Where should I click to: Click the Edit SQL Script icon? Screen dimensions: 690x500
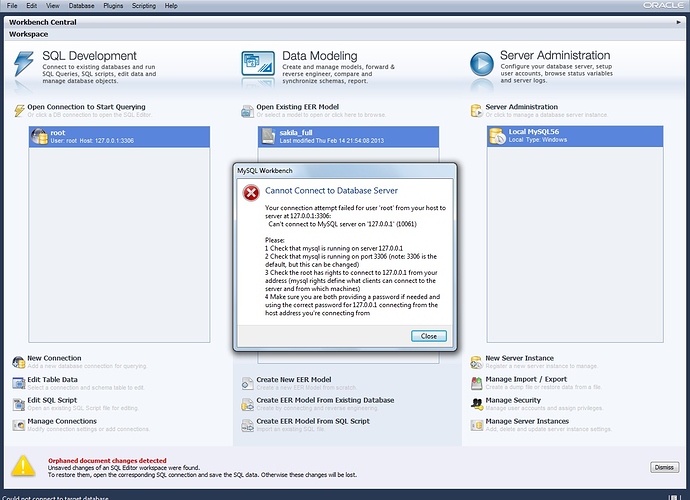tap(18, 404)
